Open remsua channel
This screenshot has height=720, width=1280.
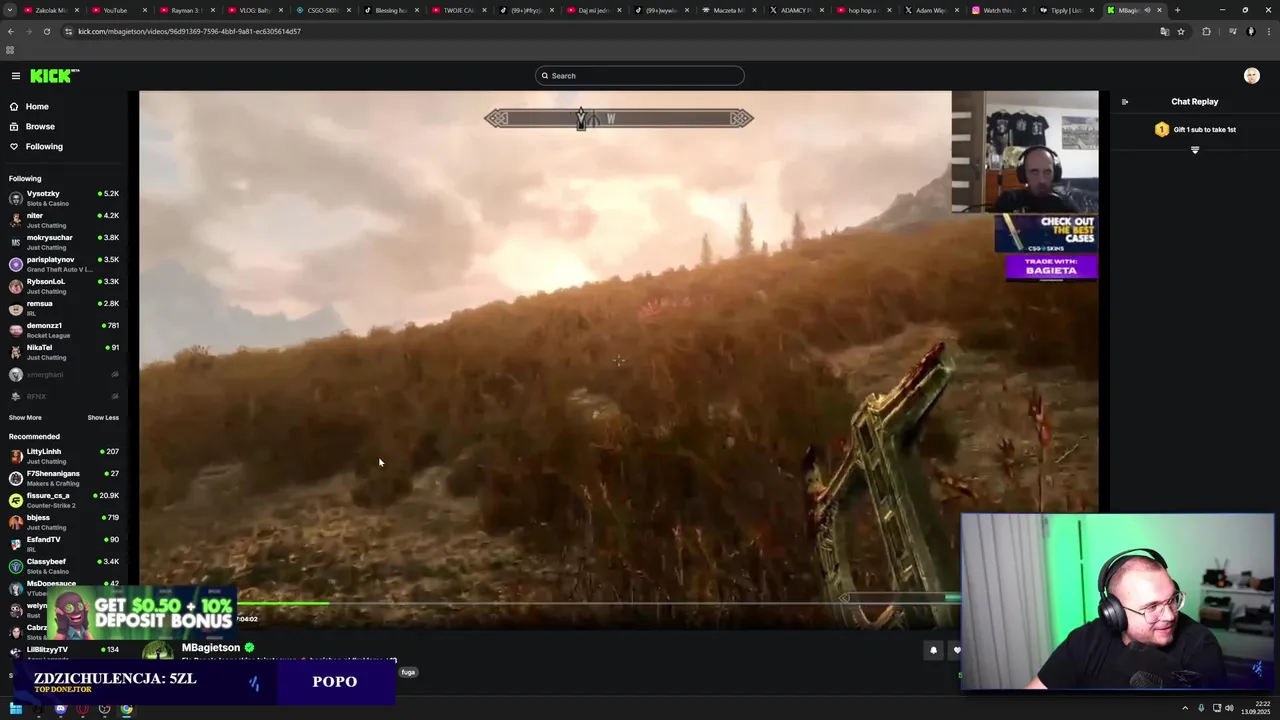(64, 308)
